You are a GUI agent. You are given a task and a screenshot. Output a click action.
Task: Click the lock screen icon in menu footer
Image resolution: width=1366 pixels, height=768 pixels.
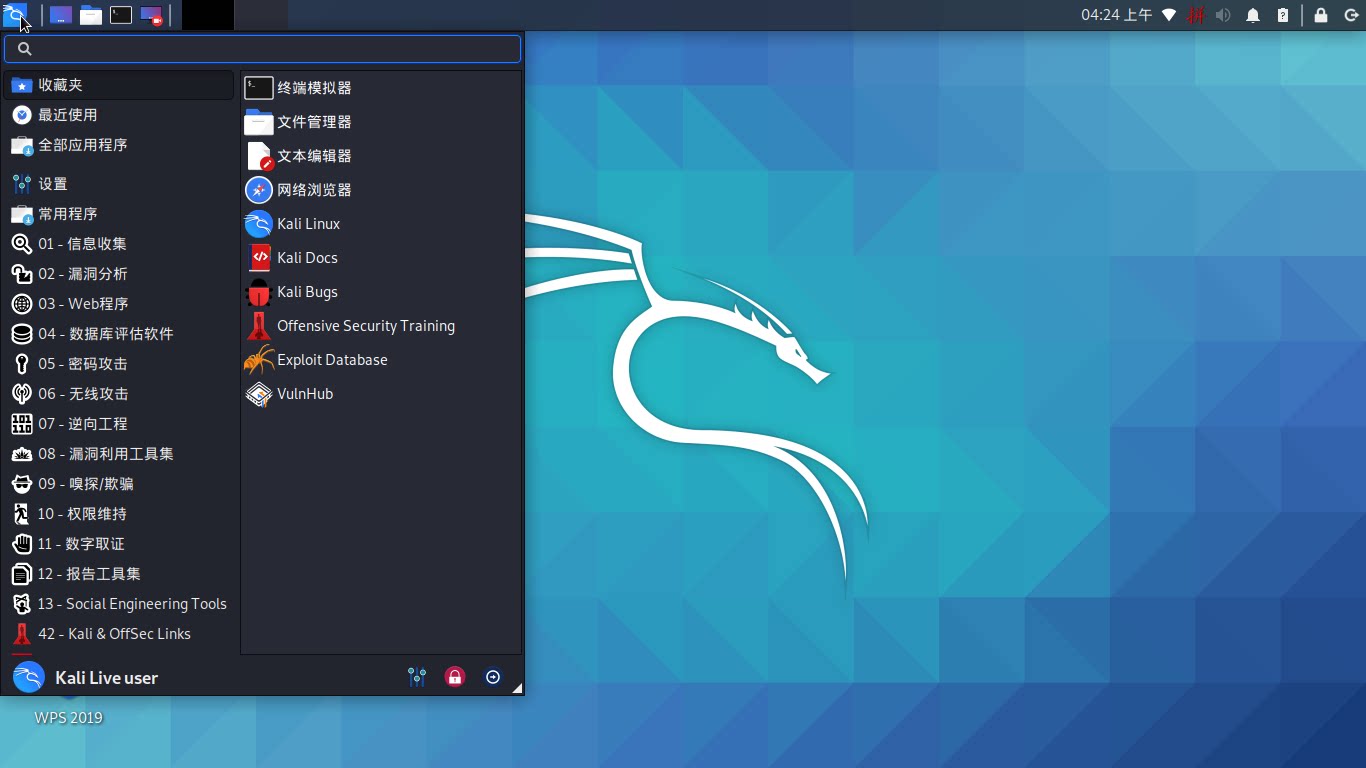tap(455, 677)
